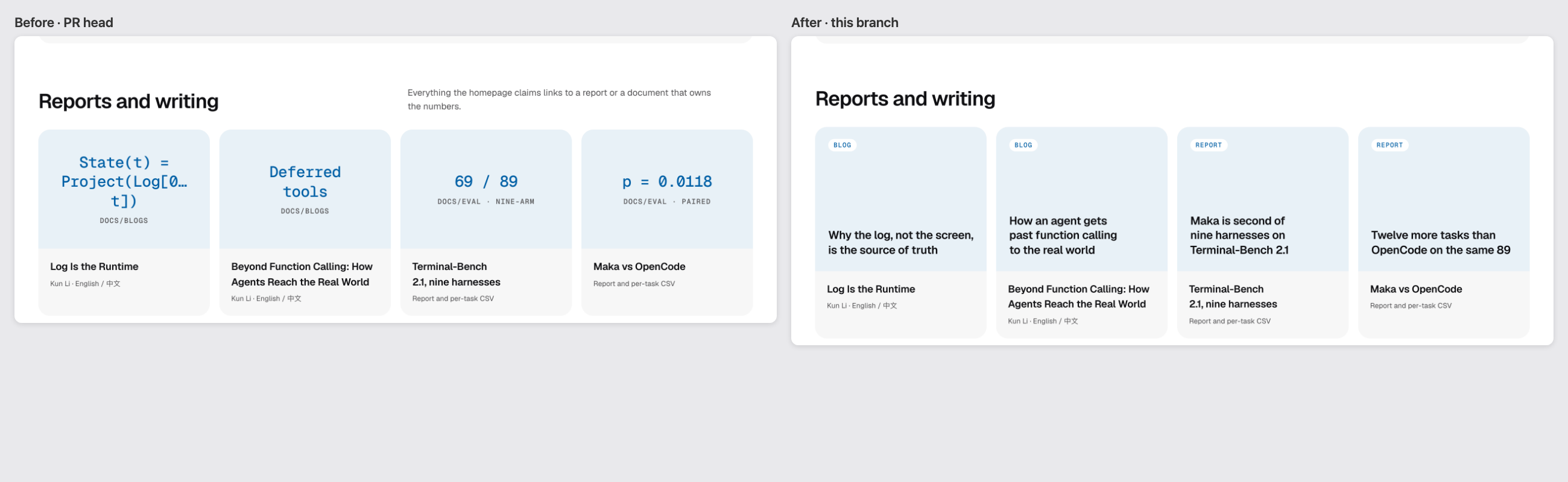Click 'Maka vs OpenCode' title in After panel
Image resolution: width=1568 pixels, height=482 pixels.
[1416, 289]
